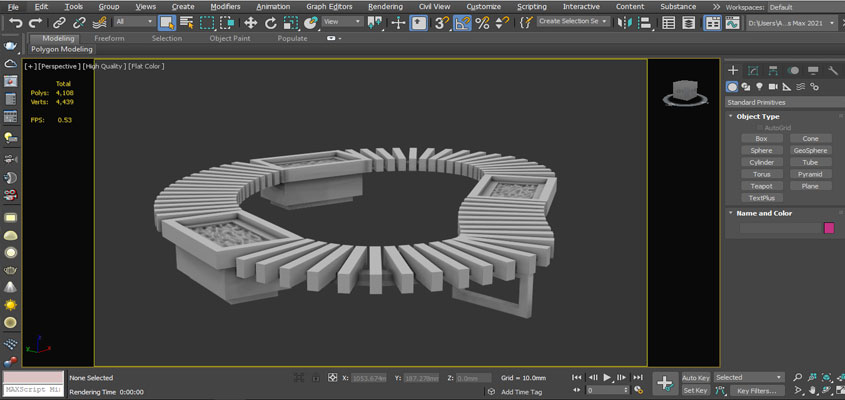The height and width of the screenshot is (400, 845).
Task: Expand the menu bar overflow chevrons
Action: (x=716, y=7)
